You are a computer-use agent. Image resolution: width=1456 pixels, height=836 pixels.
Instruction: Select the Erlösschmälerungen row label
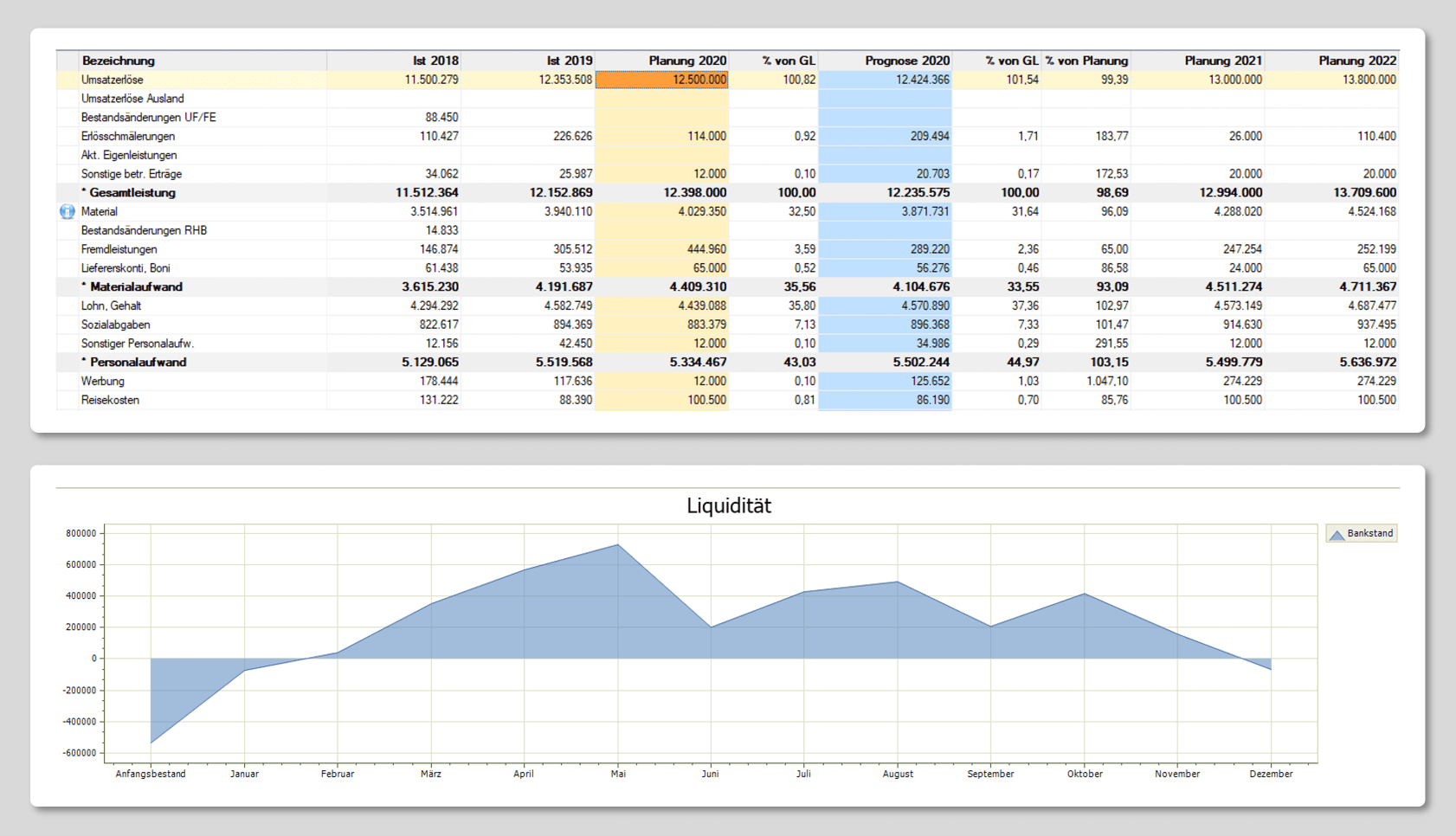[x=128, y=136]
